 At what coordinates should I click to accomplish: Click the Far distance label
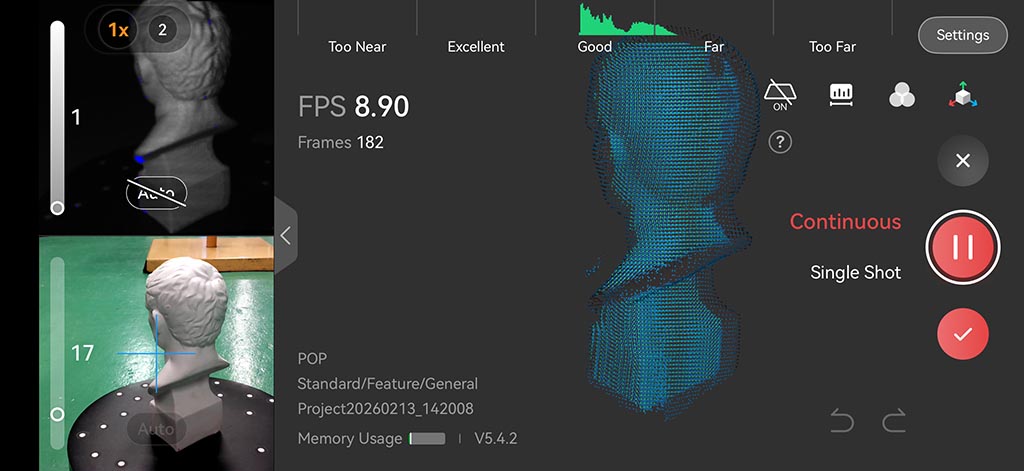coord(714,47)
